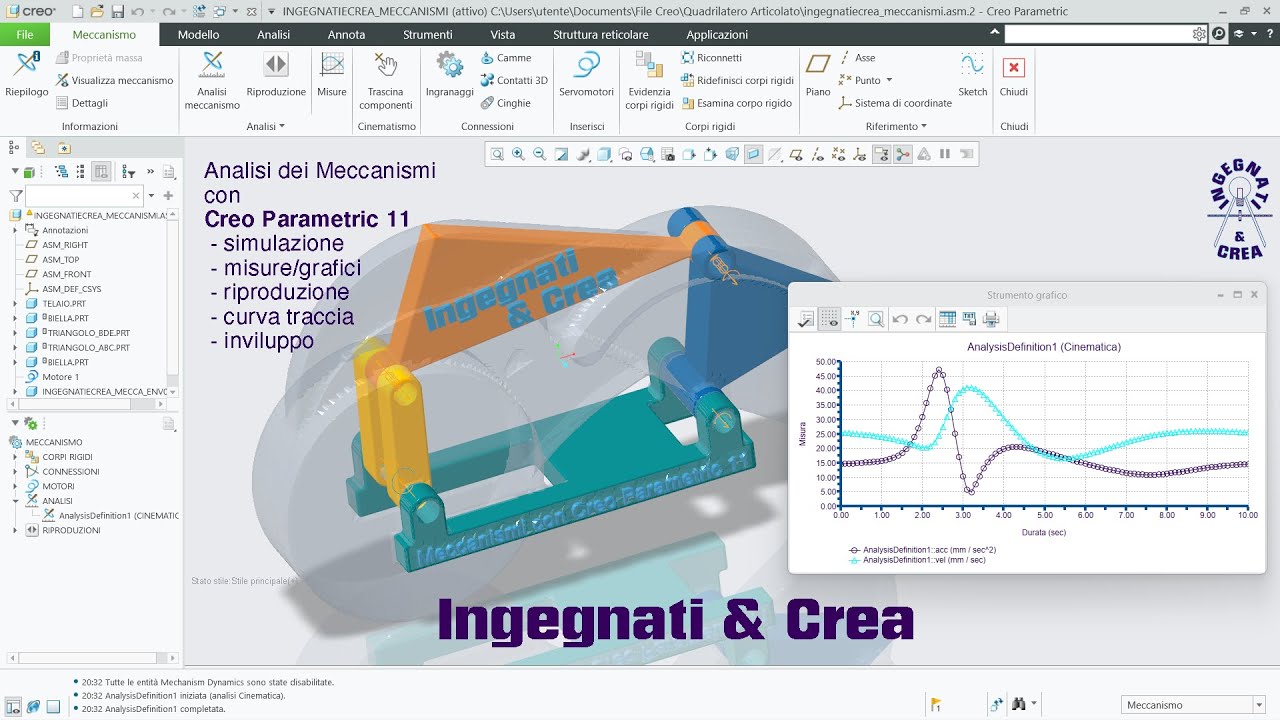
Task: Open the Vista tab
Action: pos(503,34)
